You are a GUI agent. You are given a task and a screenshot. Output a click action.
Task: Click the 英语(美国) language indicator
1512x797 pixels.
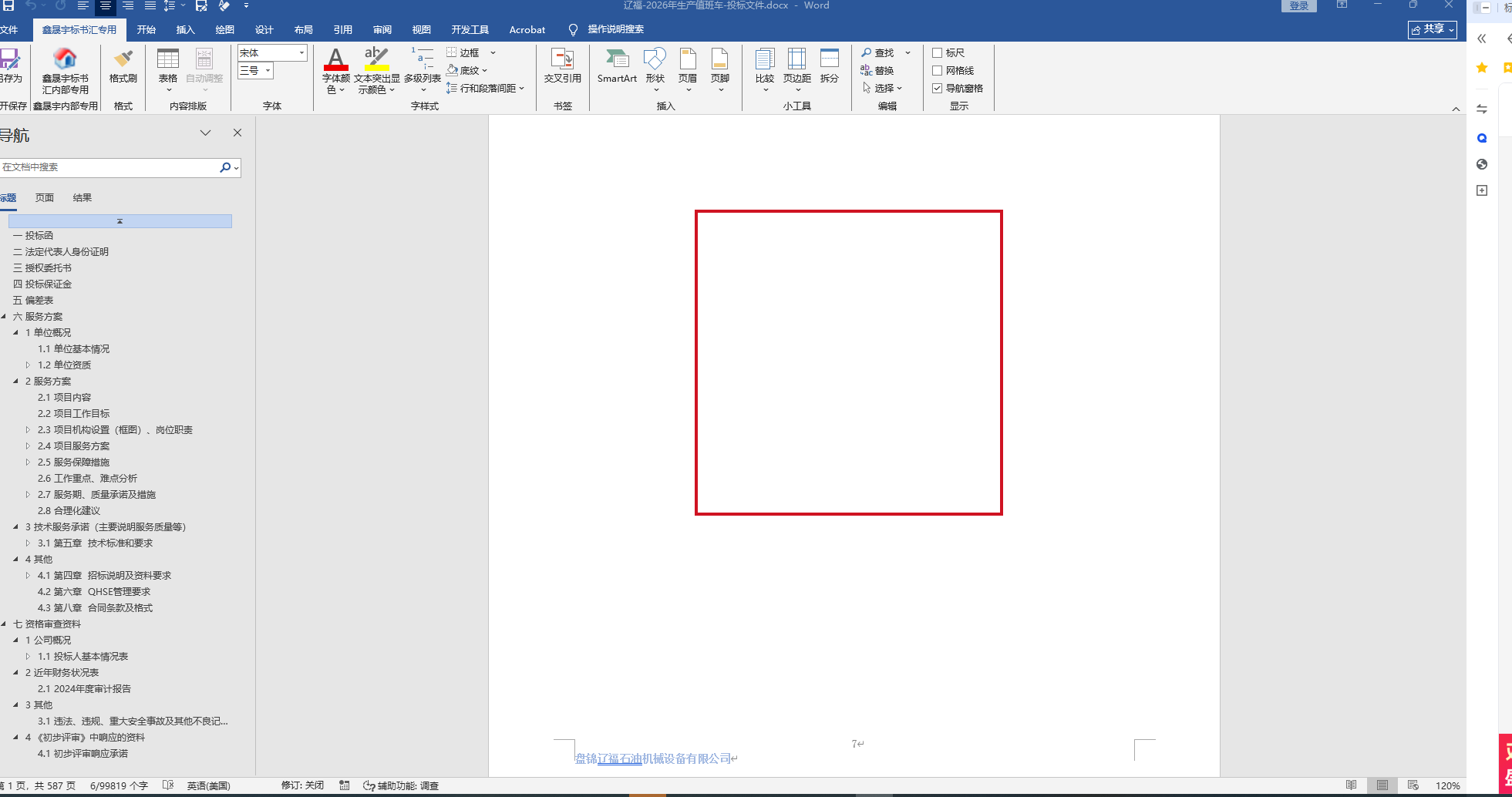[x=208, y=785]
